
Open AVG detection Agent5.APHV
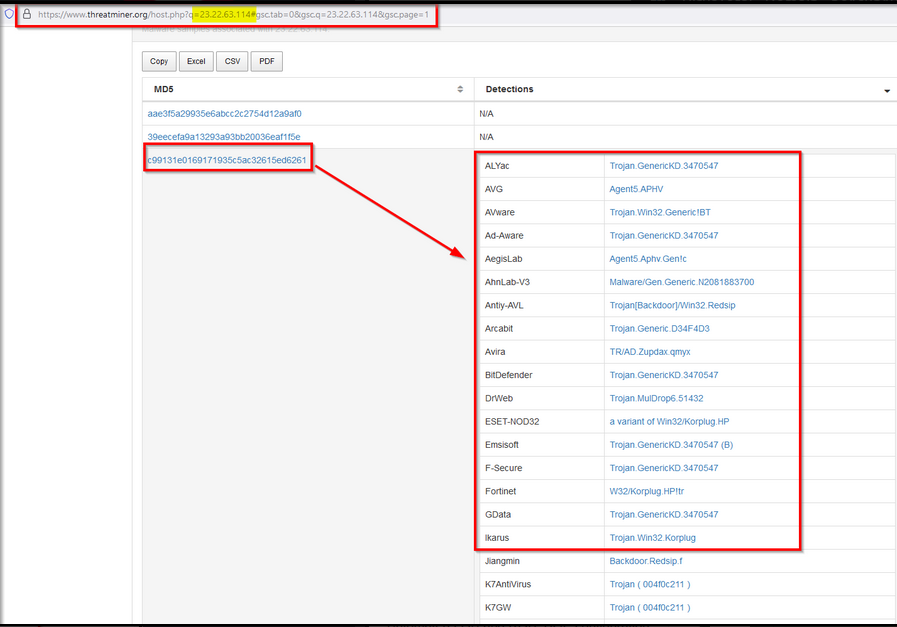636,189
